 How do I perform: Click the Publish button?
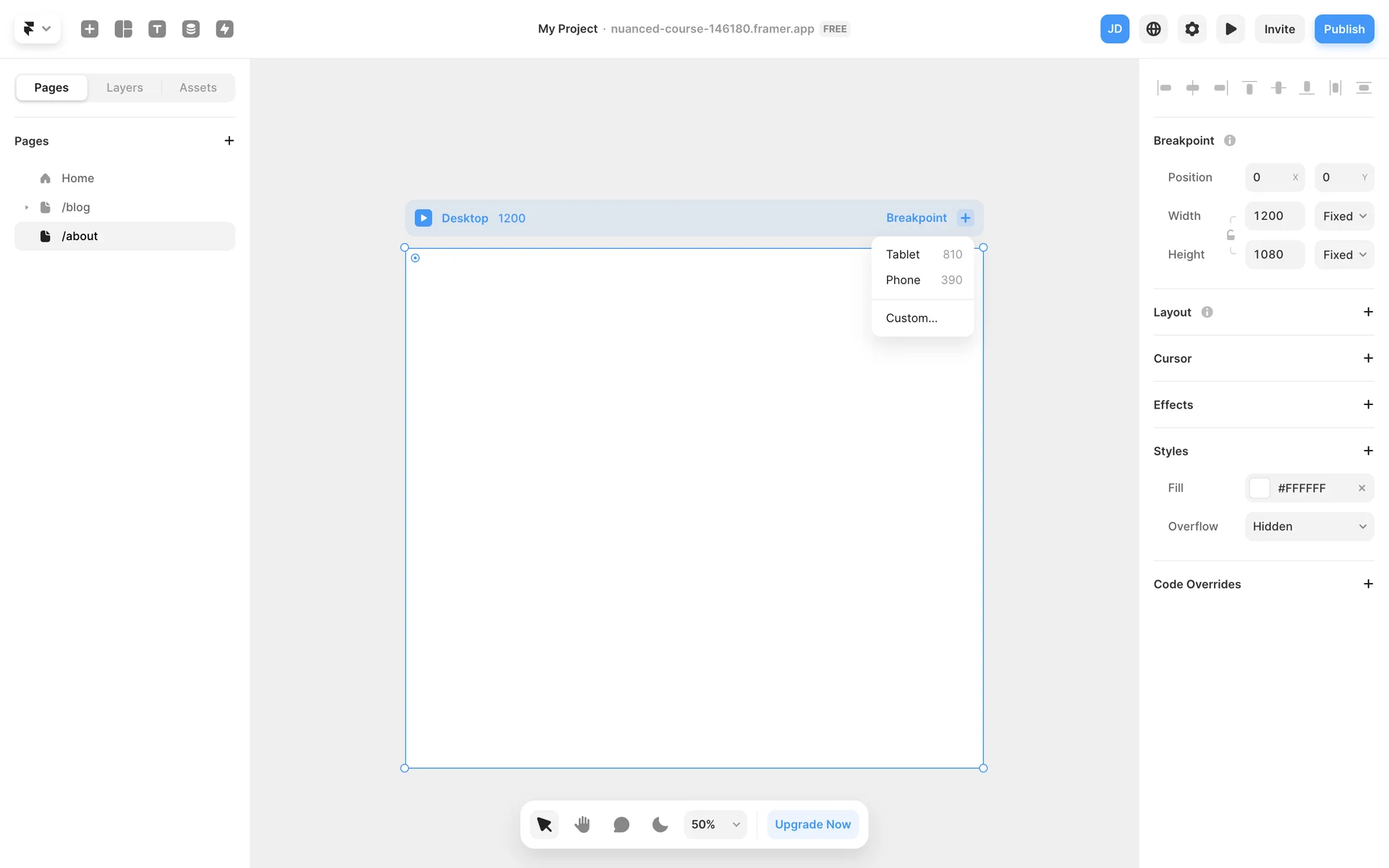[x=1343, y=29]
